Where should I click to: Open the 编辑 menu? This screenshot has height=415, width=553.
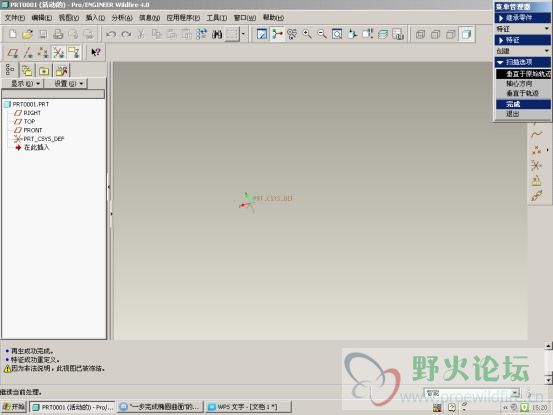click(42, 18)
